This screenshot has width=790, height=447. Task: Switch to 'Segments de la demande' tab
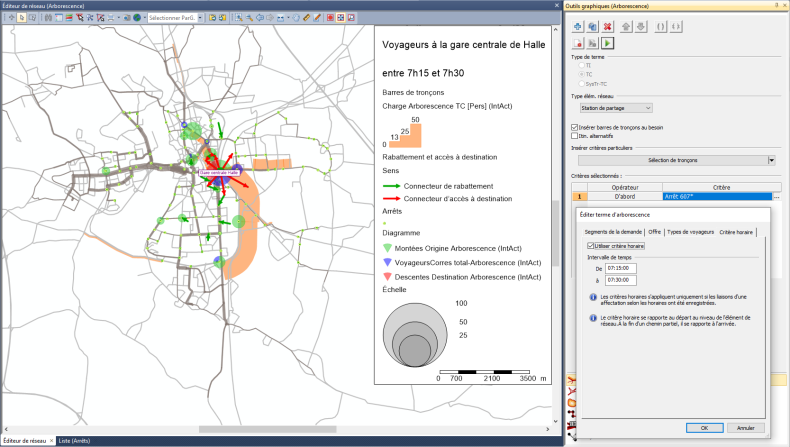(611, 232)
